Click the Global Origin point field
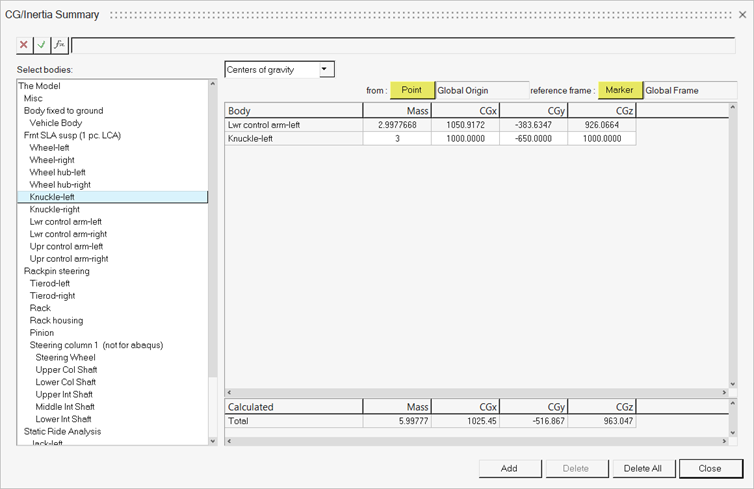This screenshot has height=489, width=754. (x=481, y=90)
